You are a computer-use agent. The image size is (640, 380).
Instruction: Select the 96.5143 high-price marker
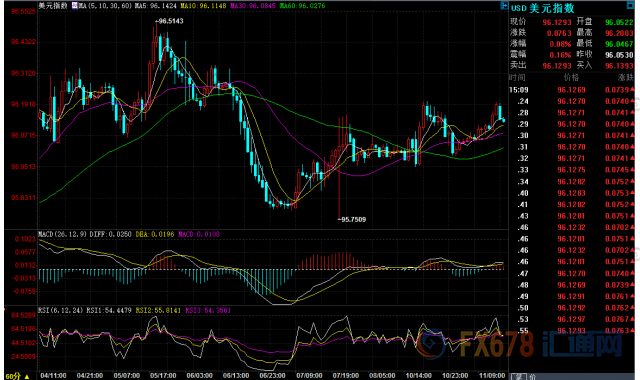point(169,21)
